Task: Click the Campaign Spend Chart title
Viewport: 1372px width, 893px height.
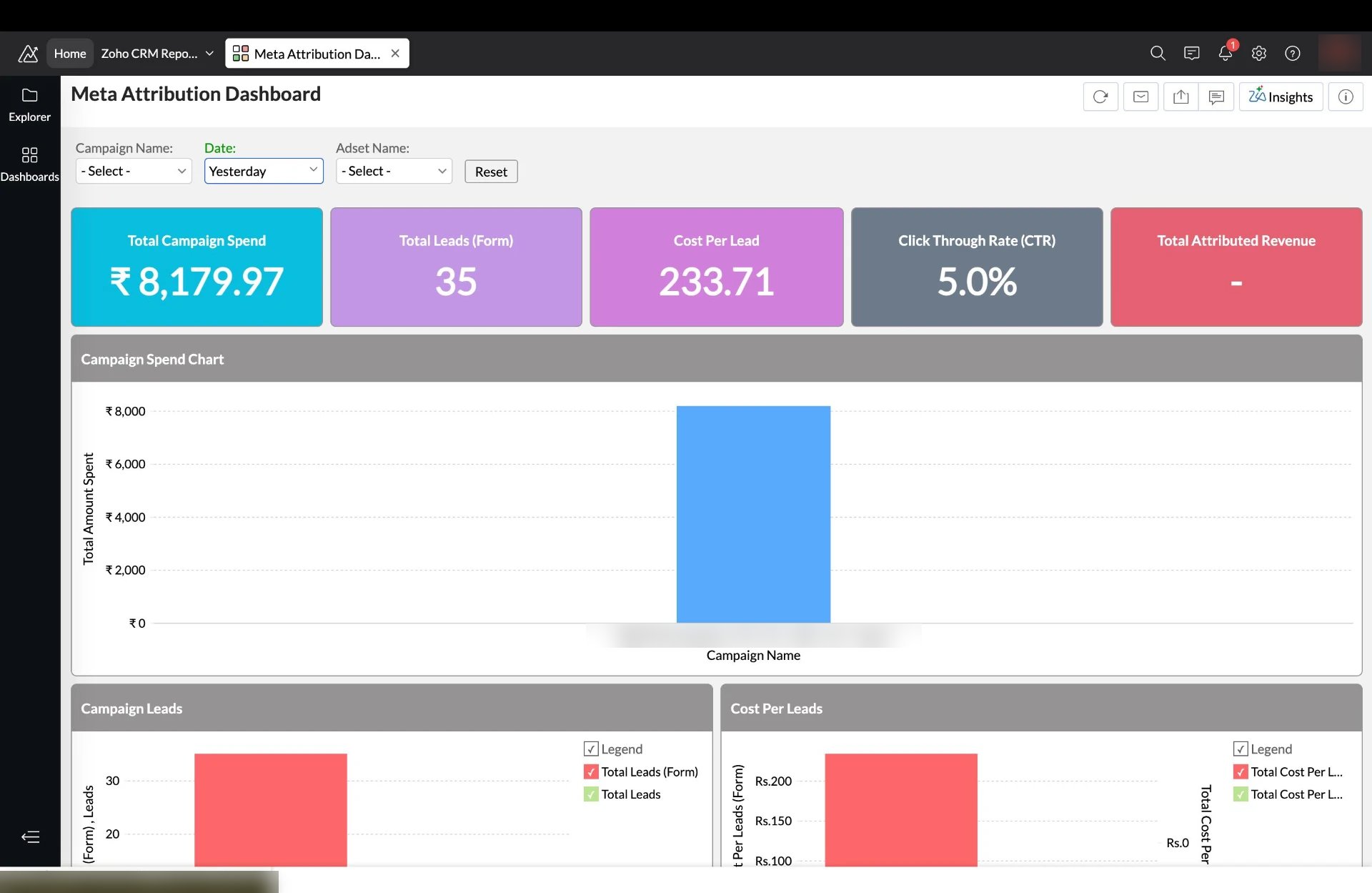Action: (152, 359)
